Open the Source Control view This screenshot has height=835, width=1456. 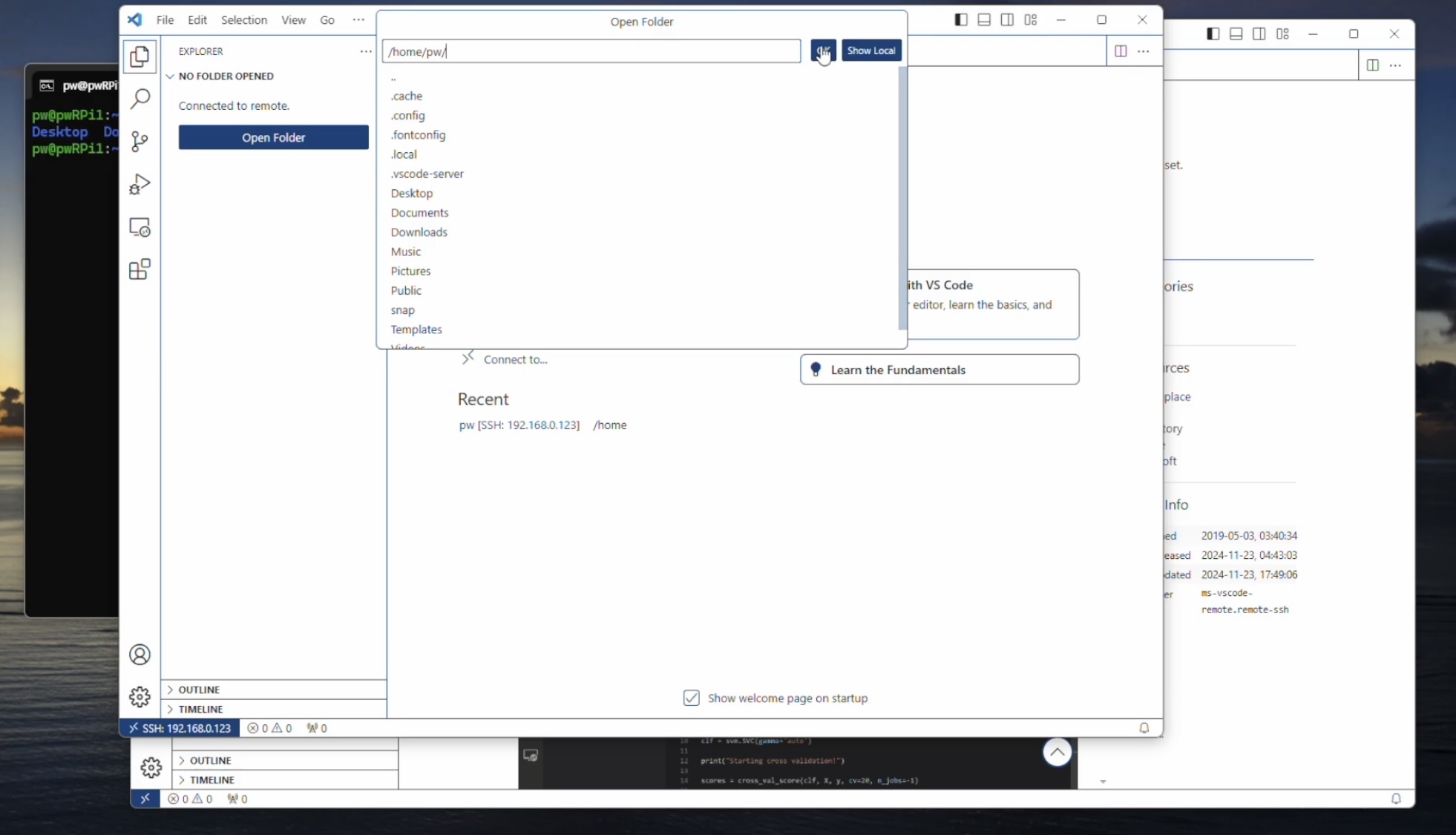point(140,141)
